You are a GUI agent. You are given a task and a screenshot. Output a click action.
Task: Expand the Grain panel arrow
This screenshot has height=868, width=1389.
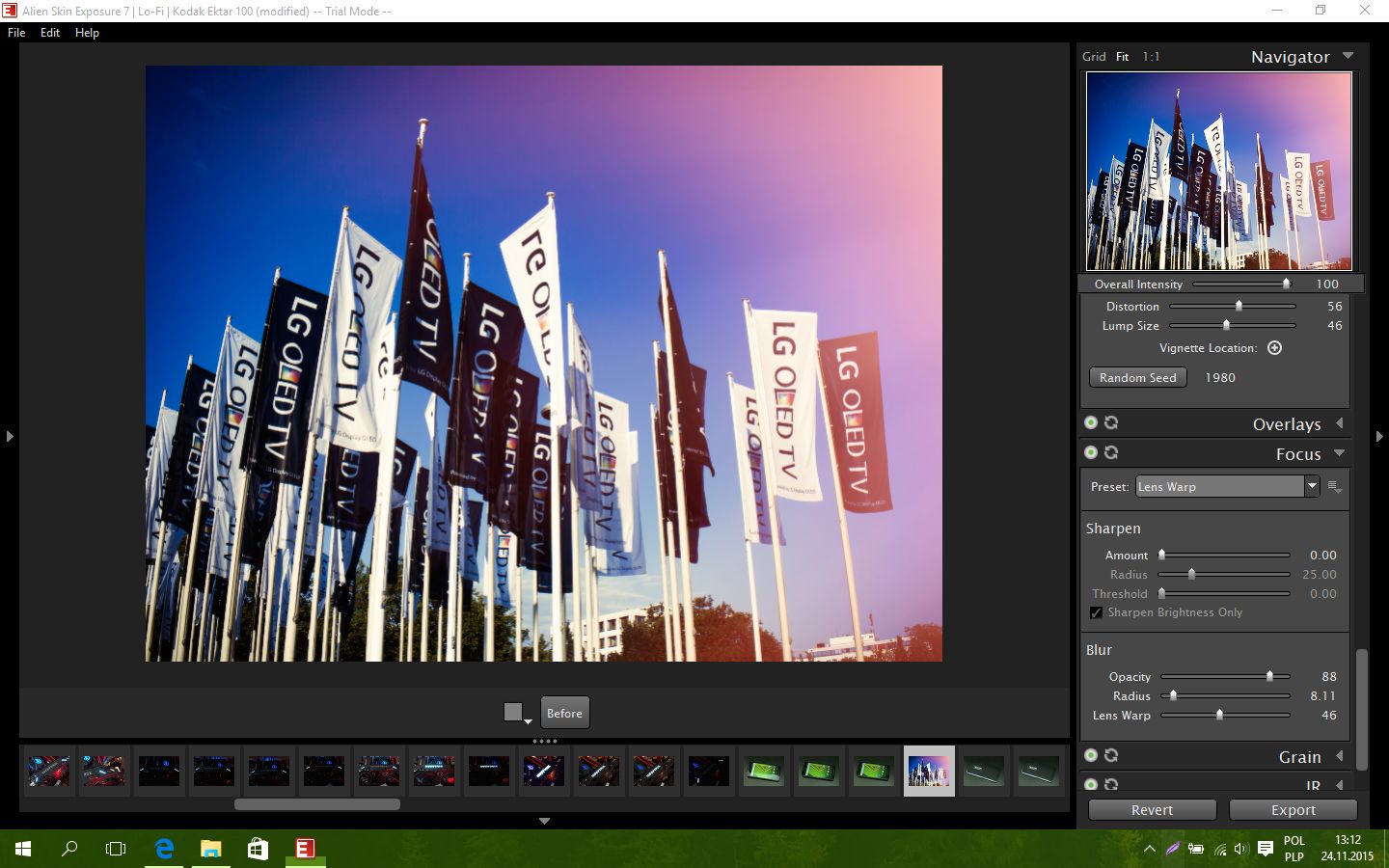pyautogui.click(x=1340, y=756)
